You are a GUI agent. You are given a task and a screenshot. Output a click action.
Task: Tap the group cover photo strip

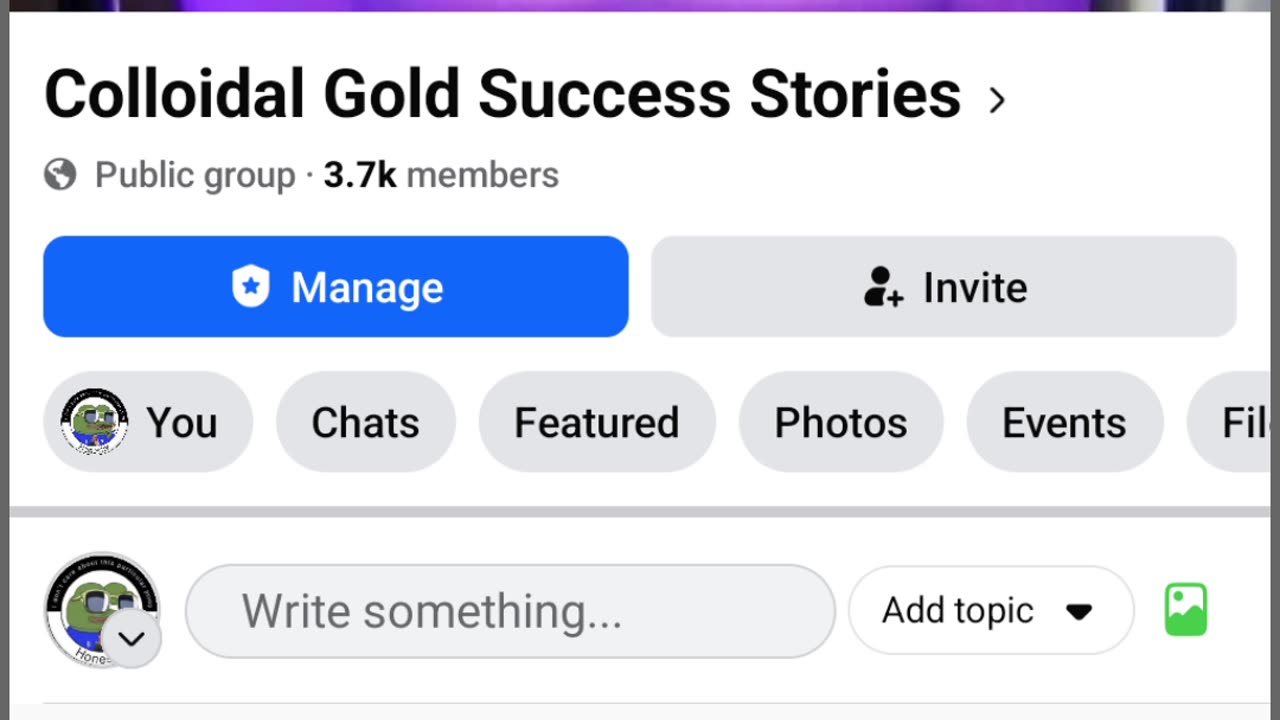640,5
